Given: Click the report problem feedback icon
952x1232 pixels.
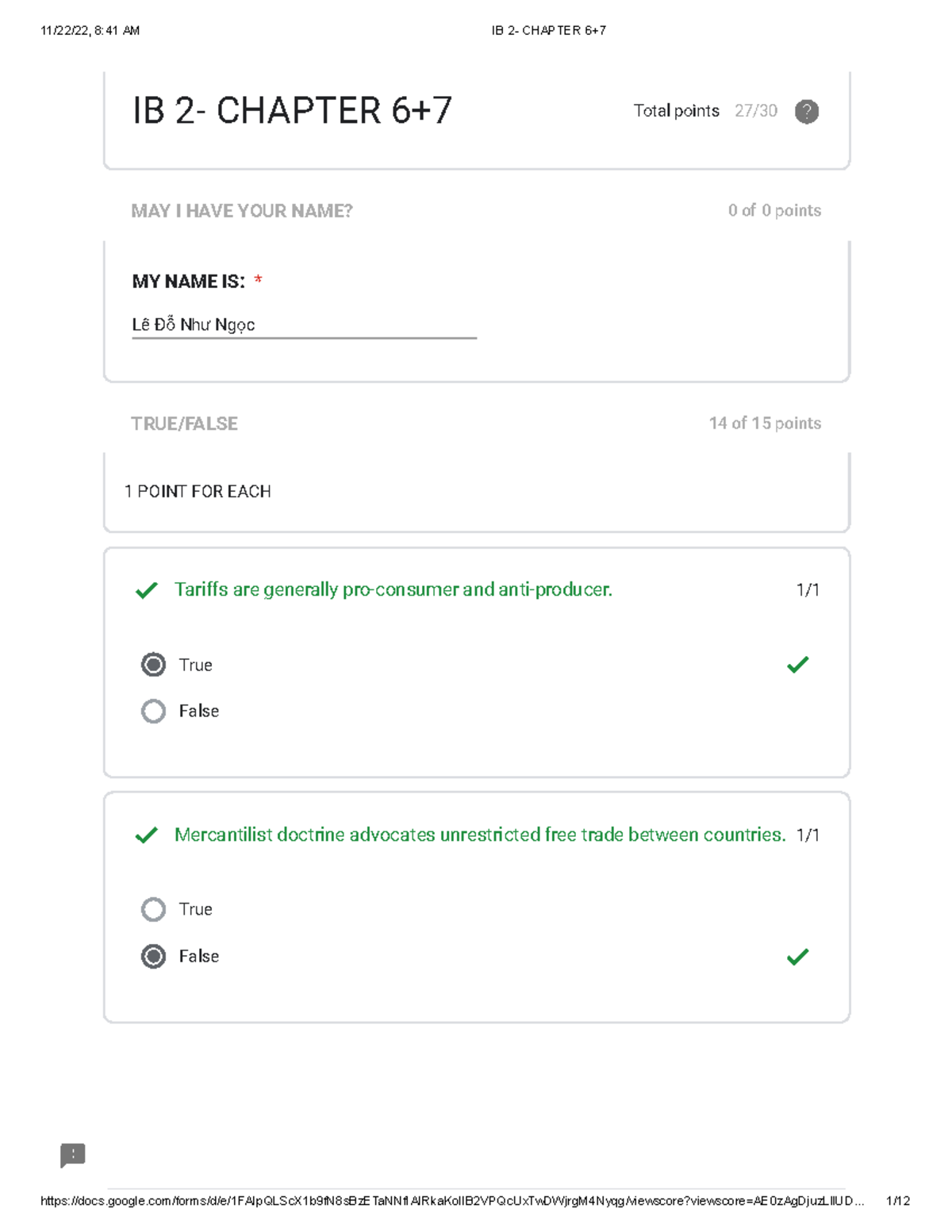Looking at the screenshot, I should tap(72, 1155).
